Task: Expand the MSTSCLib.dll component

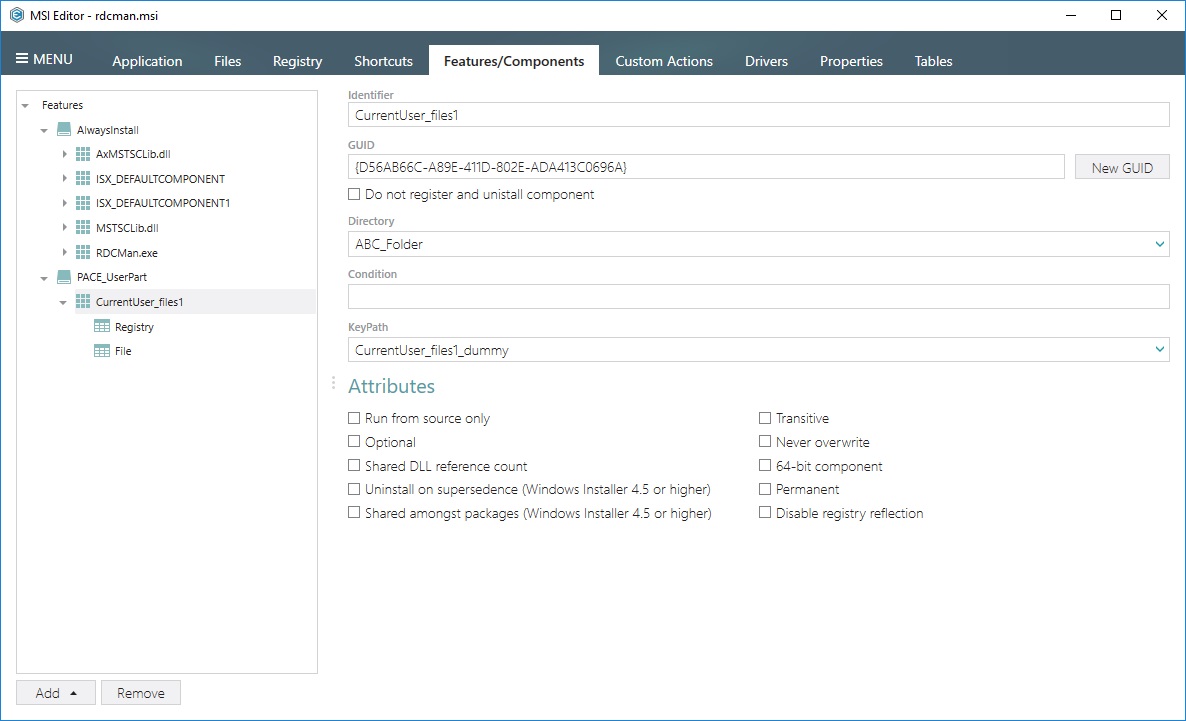Action: 64,228
